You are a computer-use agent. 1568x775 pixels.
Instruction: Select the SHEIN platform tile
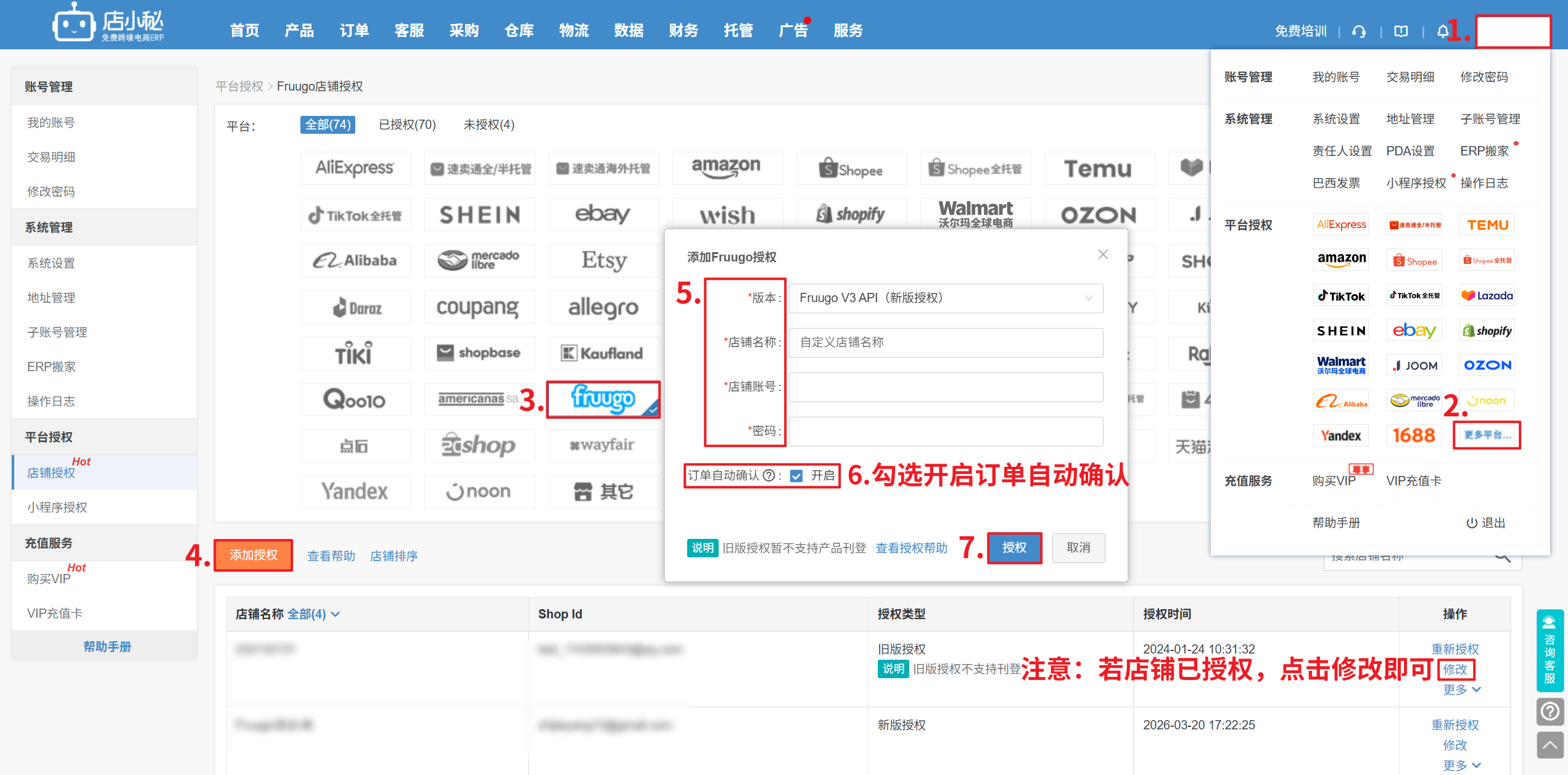click(479, 215)
